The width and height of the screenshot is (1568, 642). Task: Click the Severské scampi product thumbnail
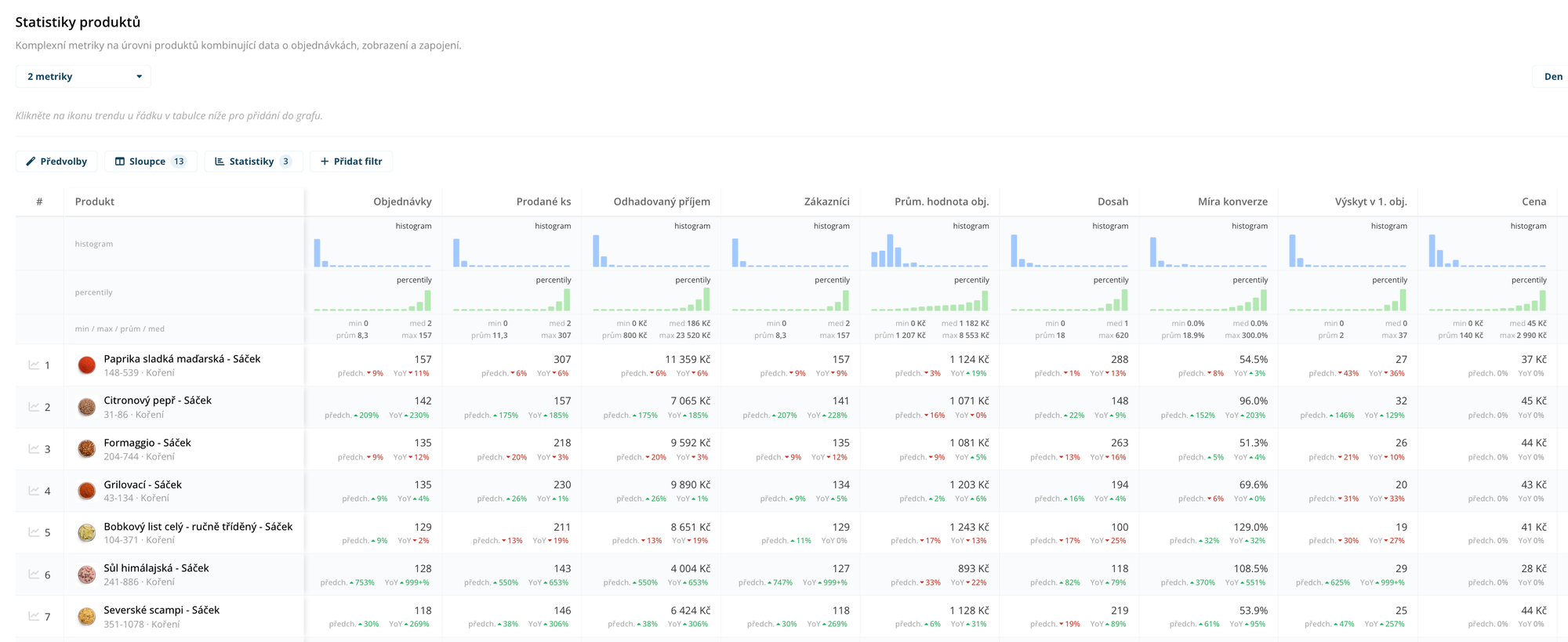[87, 616]
